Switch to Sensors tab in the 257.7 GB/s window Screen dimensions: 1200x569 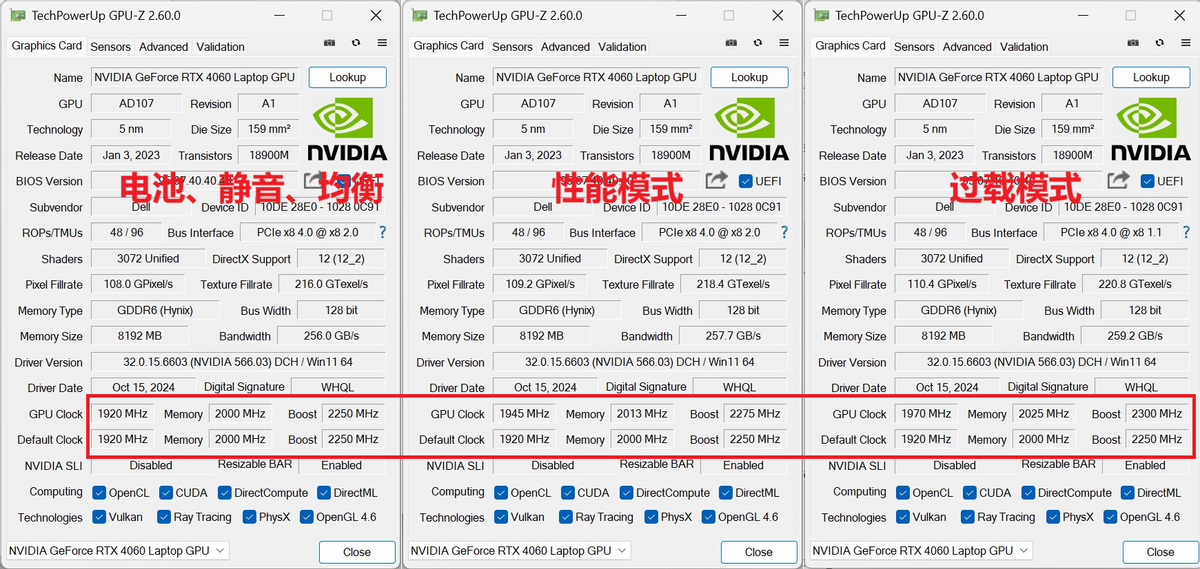click(x=512, y=46)
